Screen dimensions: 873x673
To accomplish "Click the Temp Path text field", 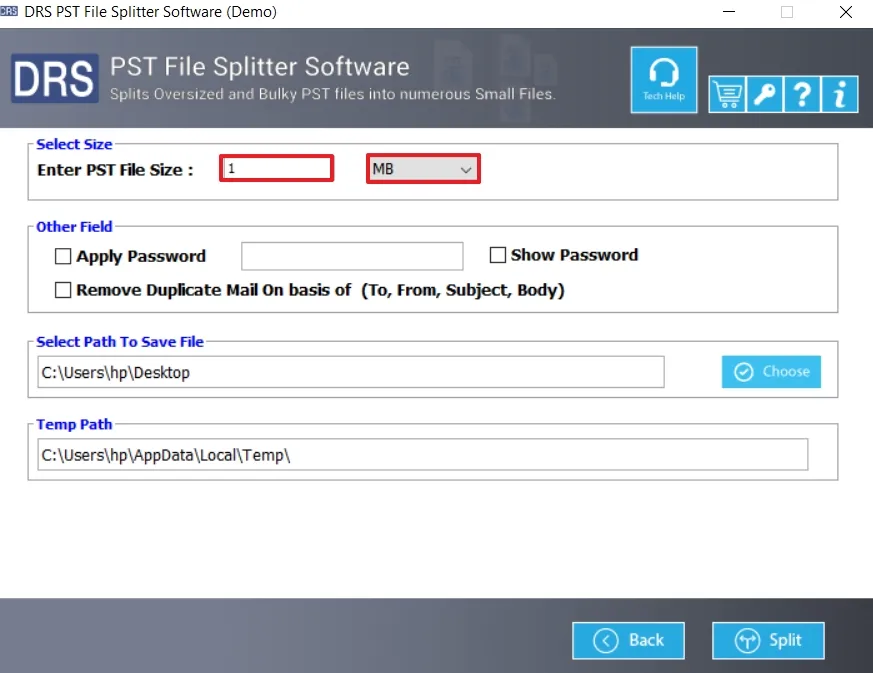I will click(x=422, y=455).
